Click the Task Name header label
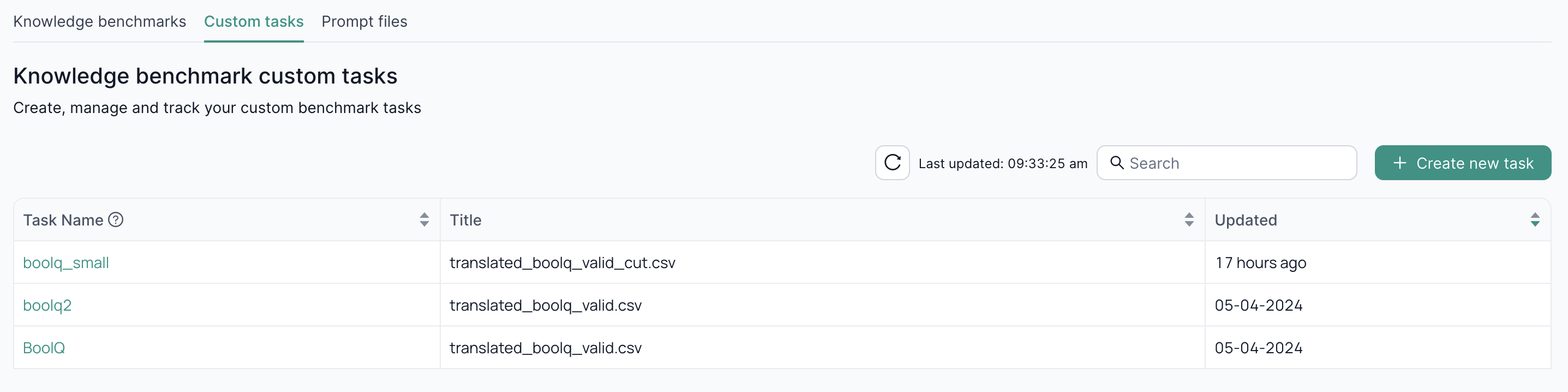Viewport: 1568px width, 392px height. [x=63, y=221]
